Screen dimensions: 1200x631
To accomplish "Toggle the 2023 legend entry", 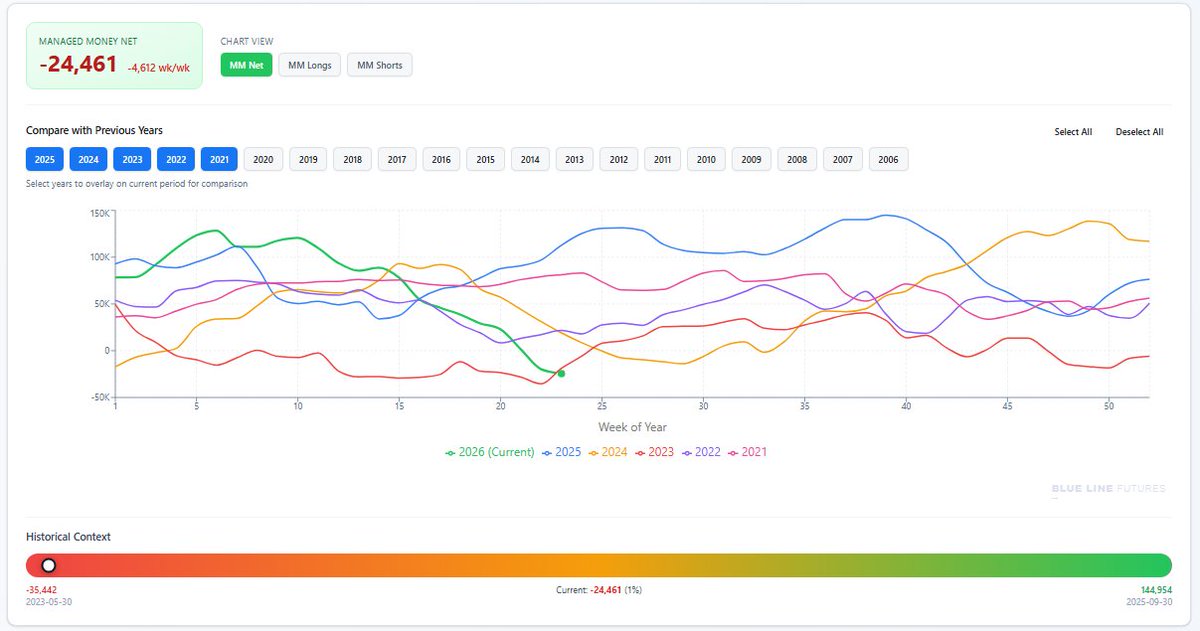I will [x=655, y=452].
